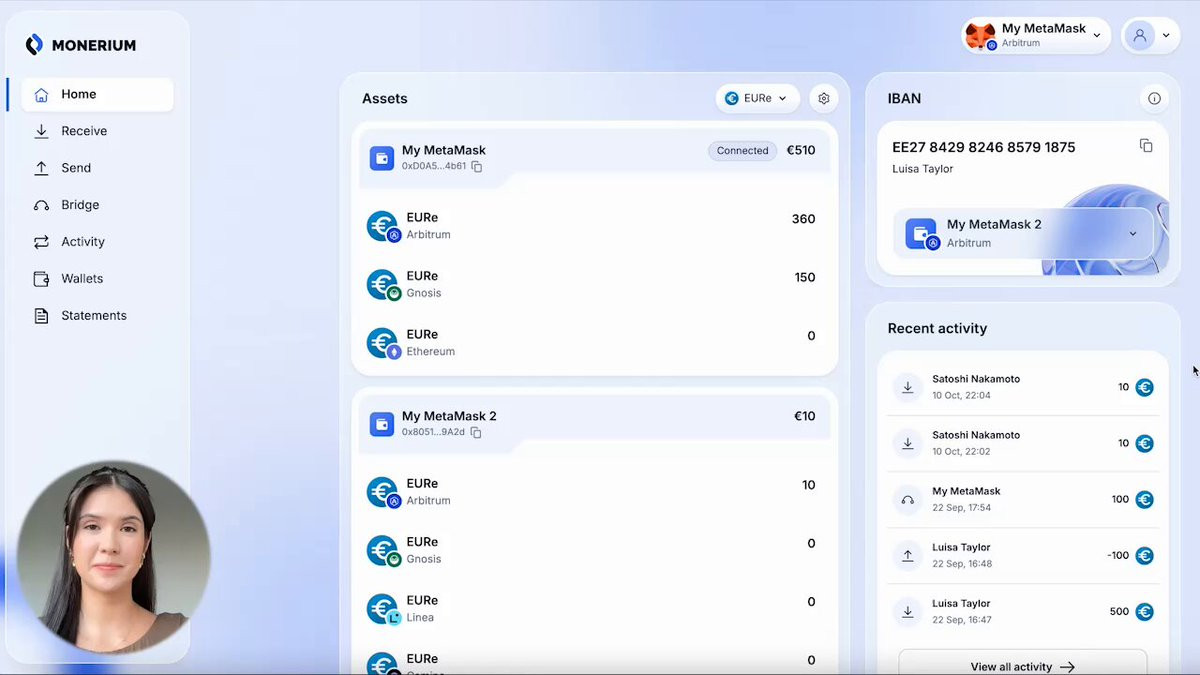Image resolution: width=1200 pixels, height=675 pixels.
Task: Click Luisa Taylor name under IBAN
Action: (923, 169)
